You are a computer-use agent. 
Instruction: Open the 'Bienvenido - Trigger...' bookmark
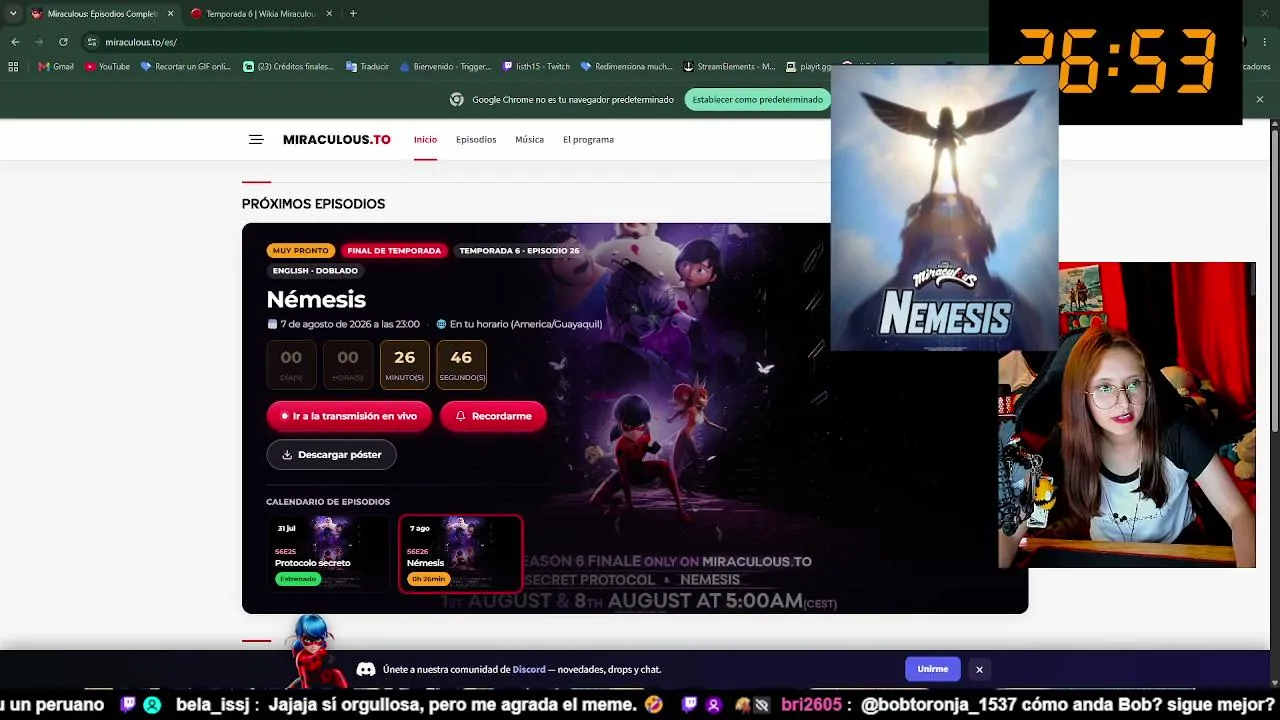(x=445, y=67)
